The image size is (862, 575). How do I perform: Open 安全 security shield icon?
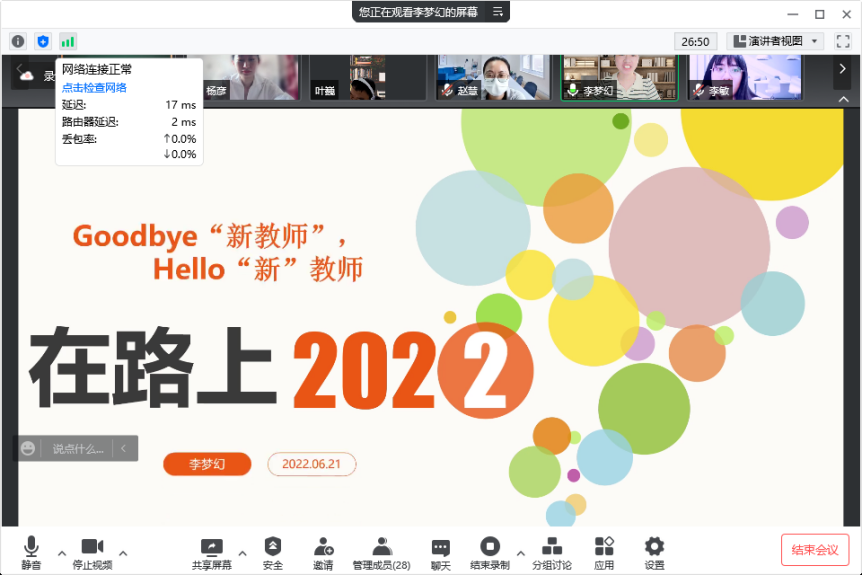[x=273, y=552]
